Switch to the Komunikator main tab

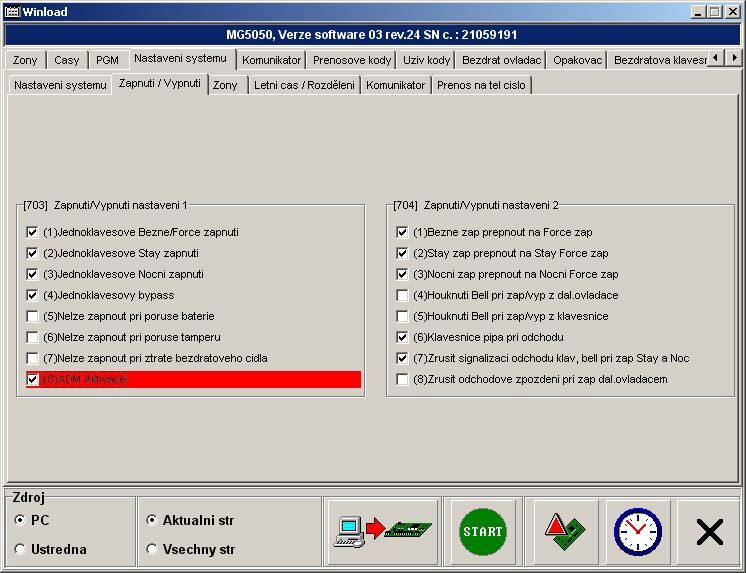tap(271, 60)
